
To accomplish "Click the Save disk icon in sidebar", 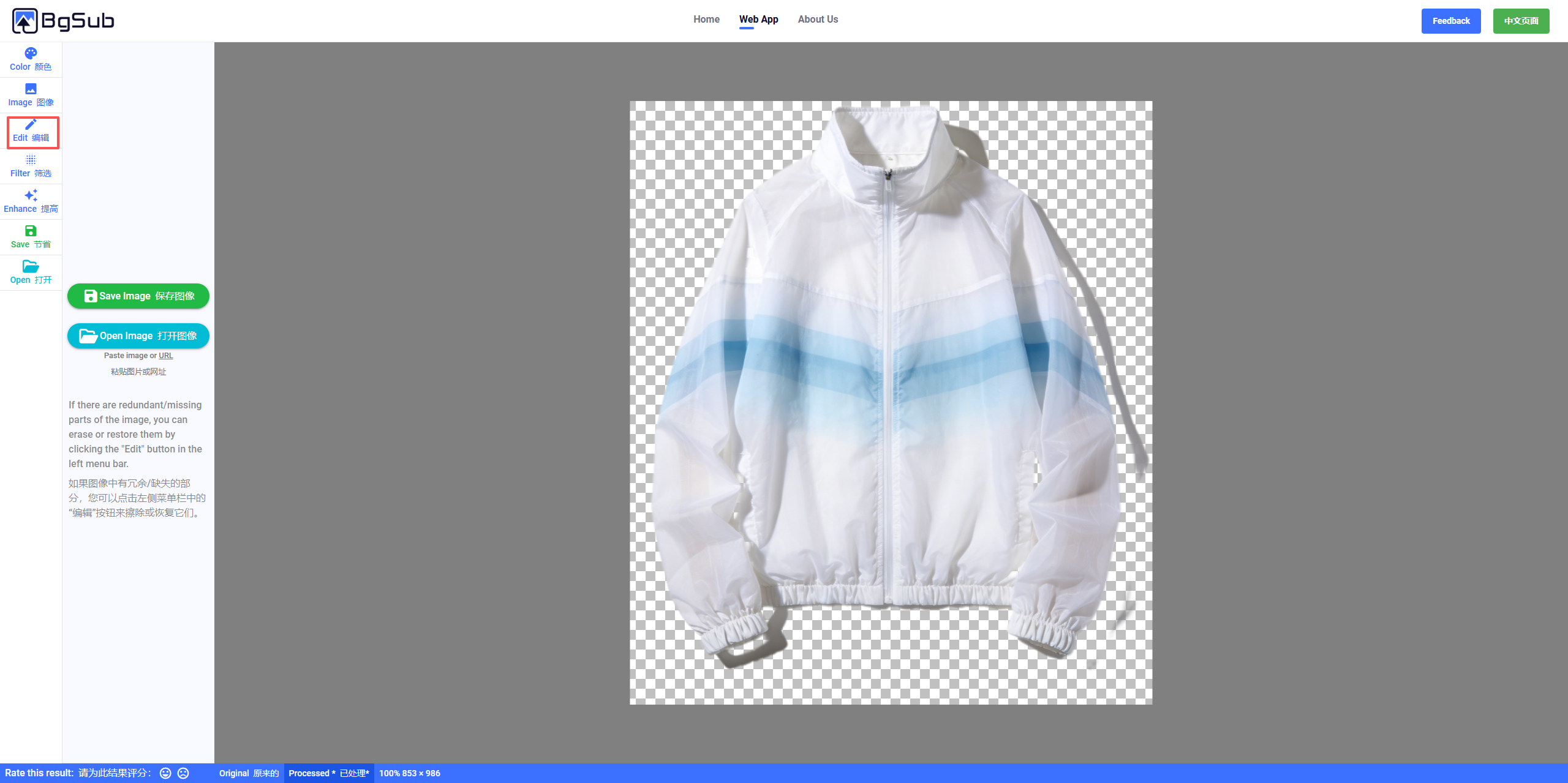I will point(31,231).
